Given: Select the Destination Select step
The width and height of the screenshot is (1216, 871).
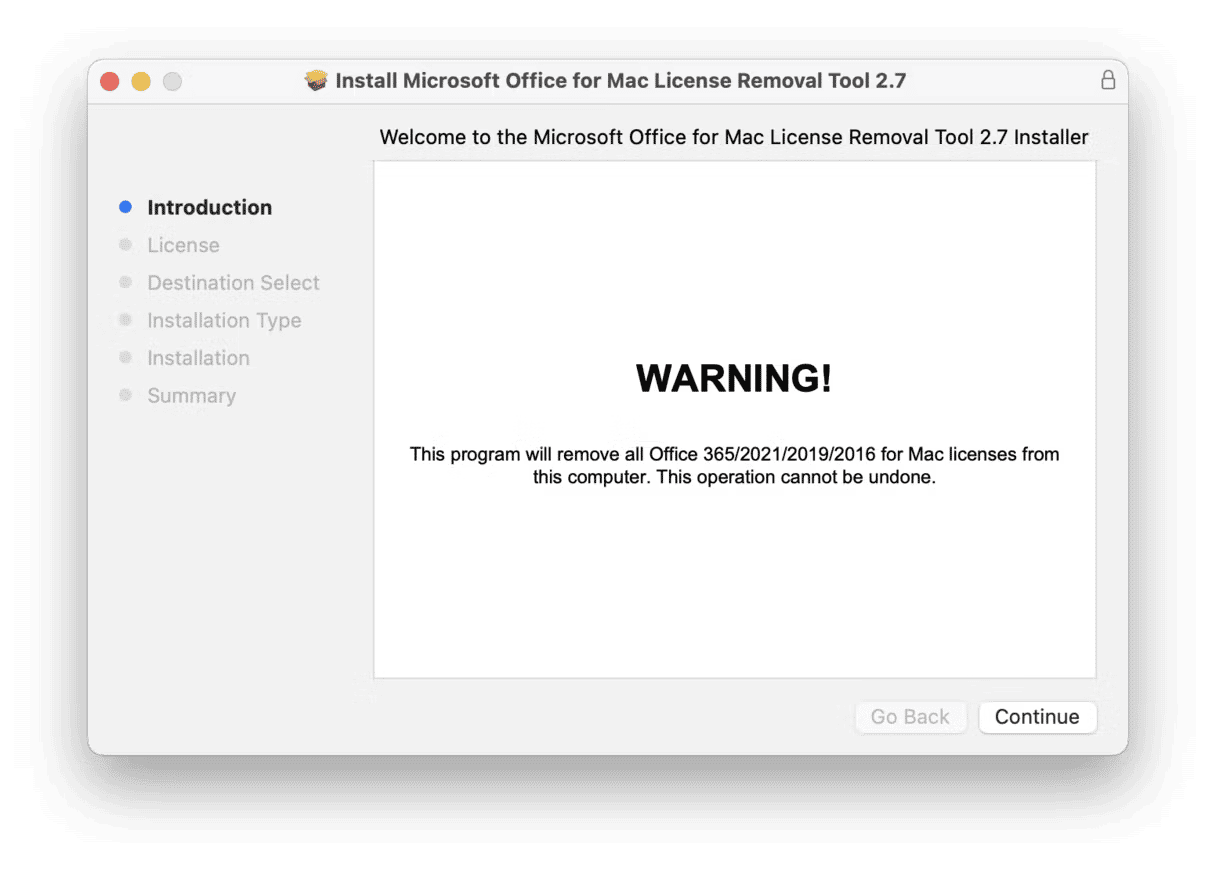Looking at the screenshot, I should tap(234, 283).
